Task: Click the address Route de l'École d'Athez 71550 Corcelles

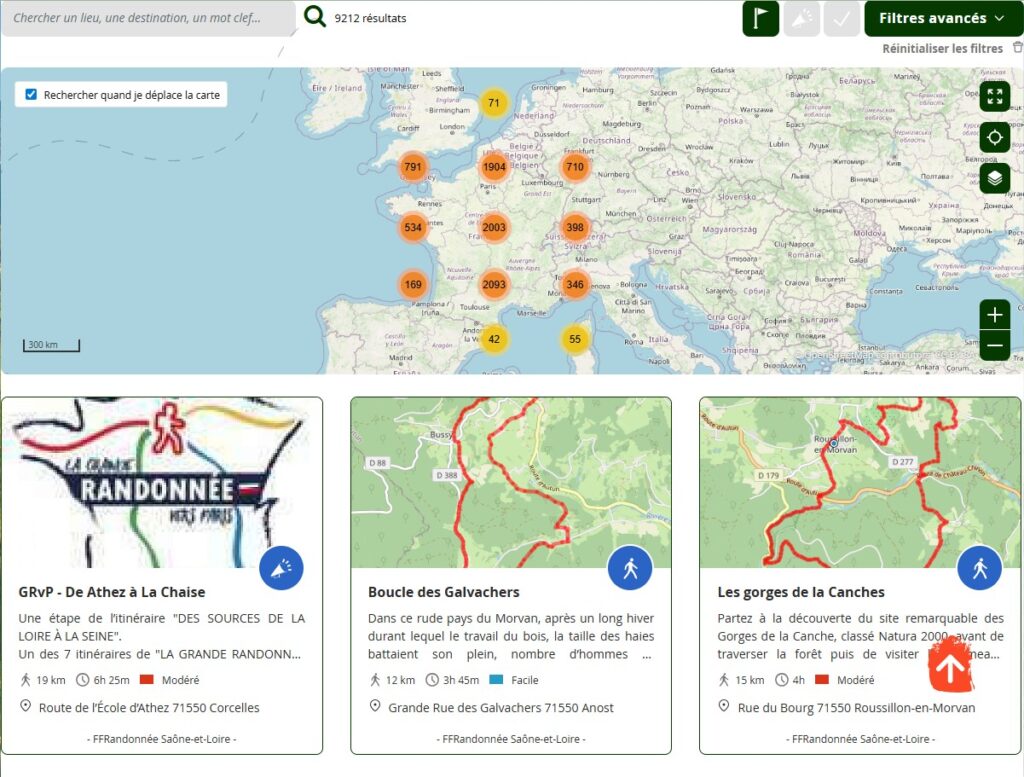Action: click(x=149, y=708)
